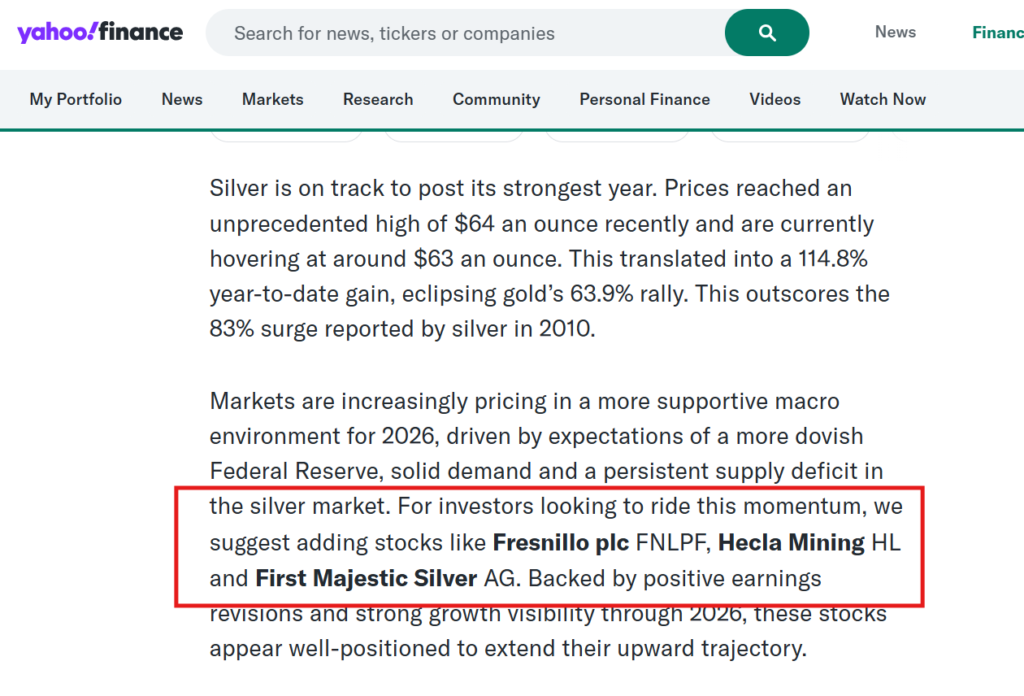Open the Videos navigation item
This screenshot has height=696, width=1024.
[775, 99]
